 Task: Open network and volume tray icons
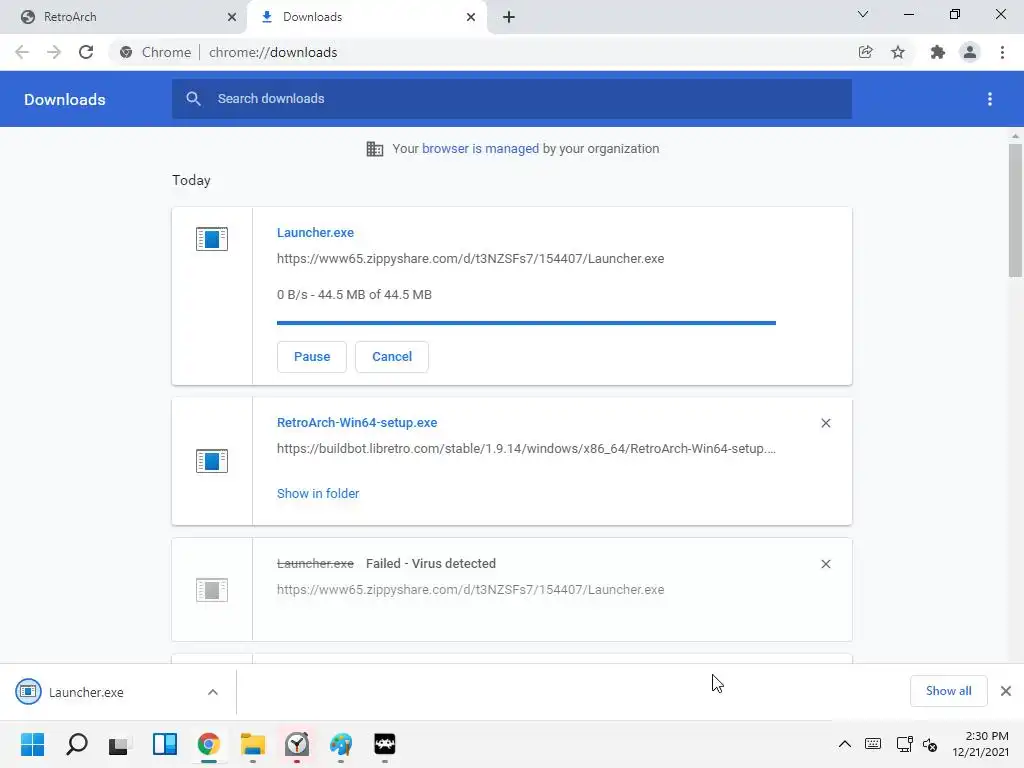[917, 744]
